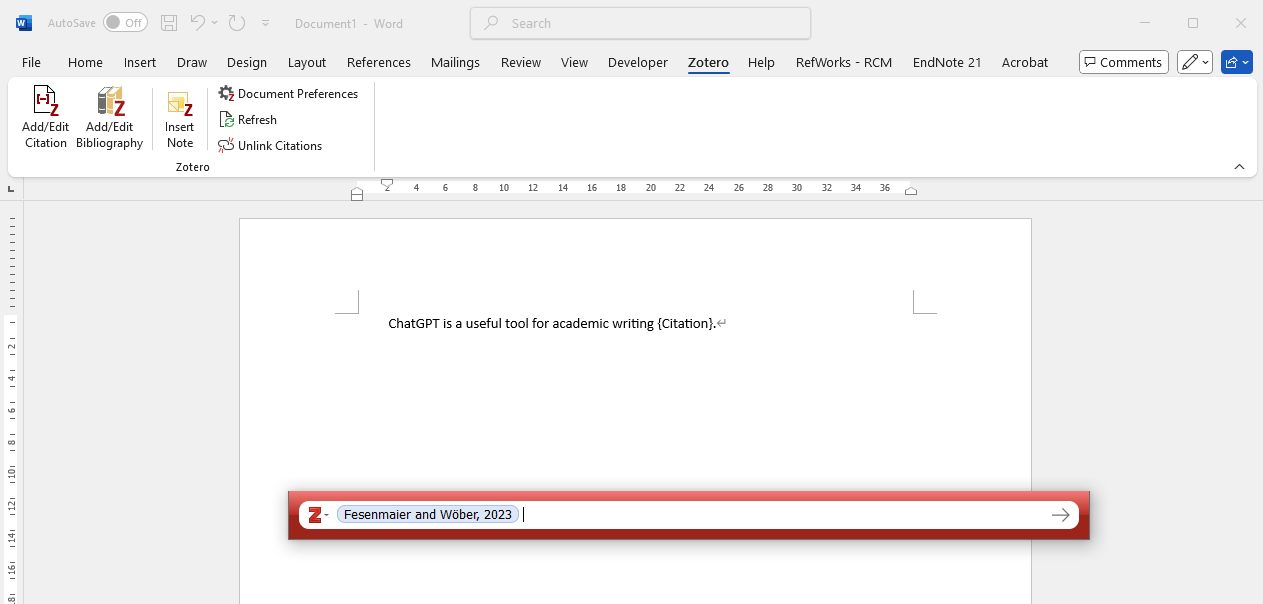Click the Undo icon
The image size is (1263, 604).
tap(198, 23)
